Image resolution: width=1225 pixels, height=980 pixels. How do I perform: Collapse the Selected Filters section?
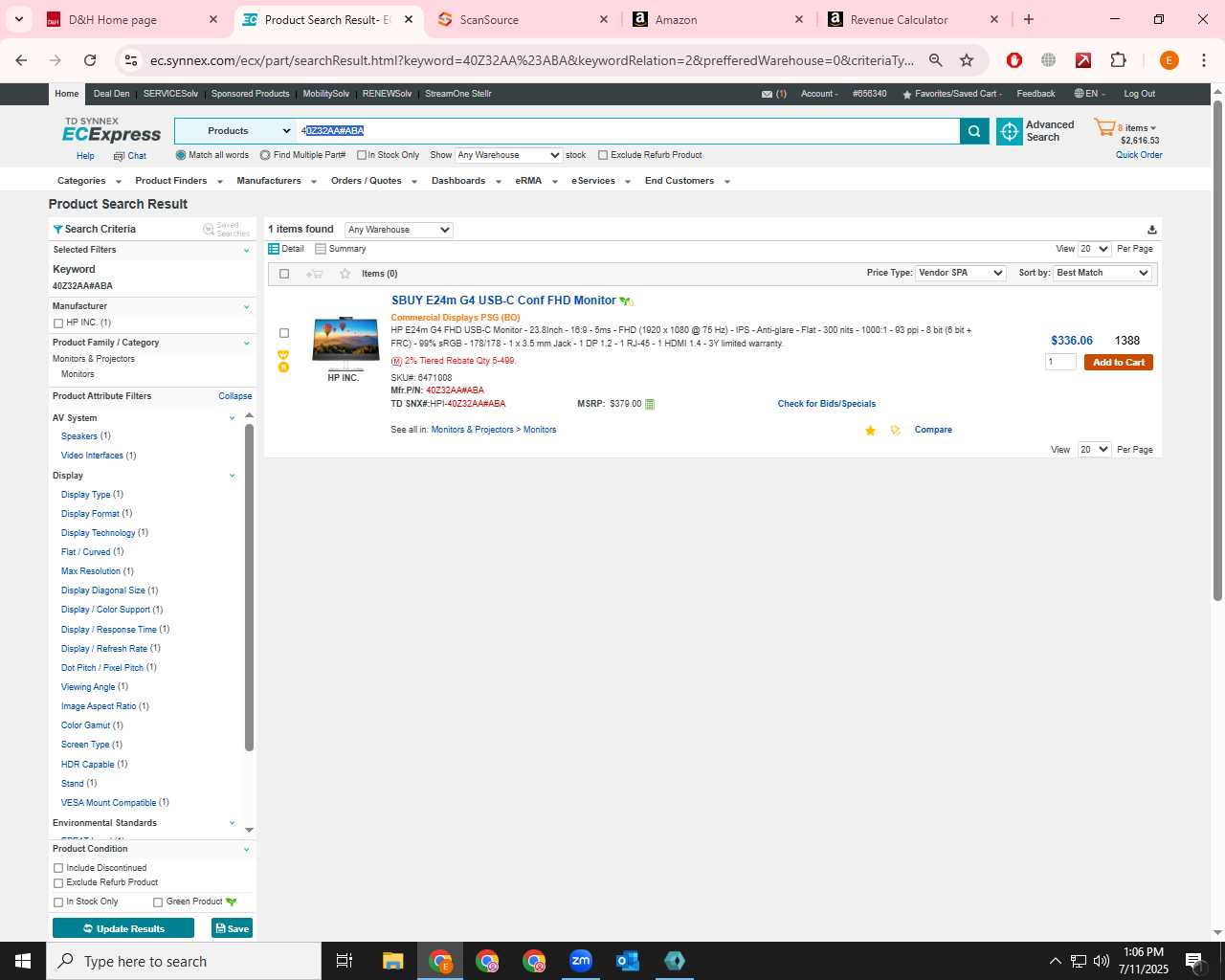pyautogui.click(x=246, y=251)
